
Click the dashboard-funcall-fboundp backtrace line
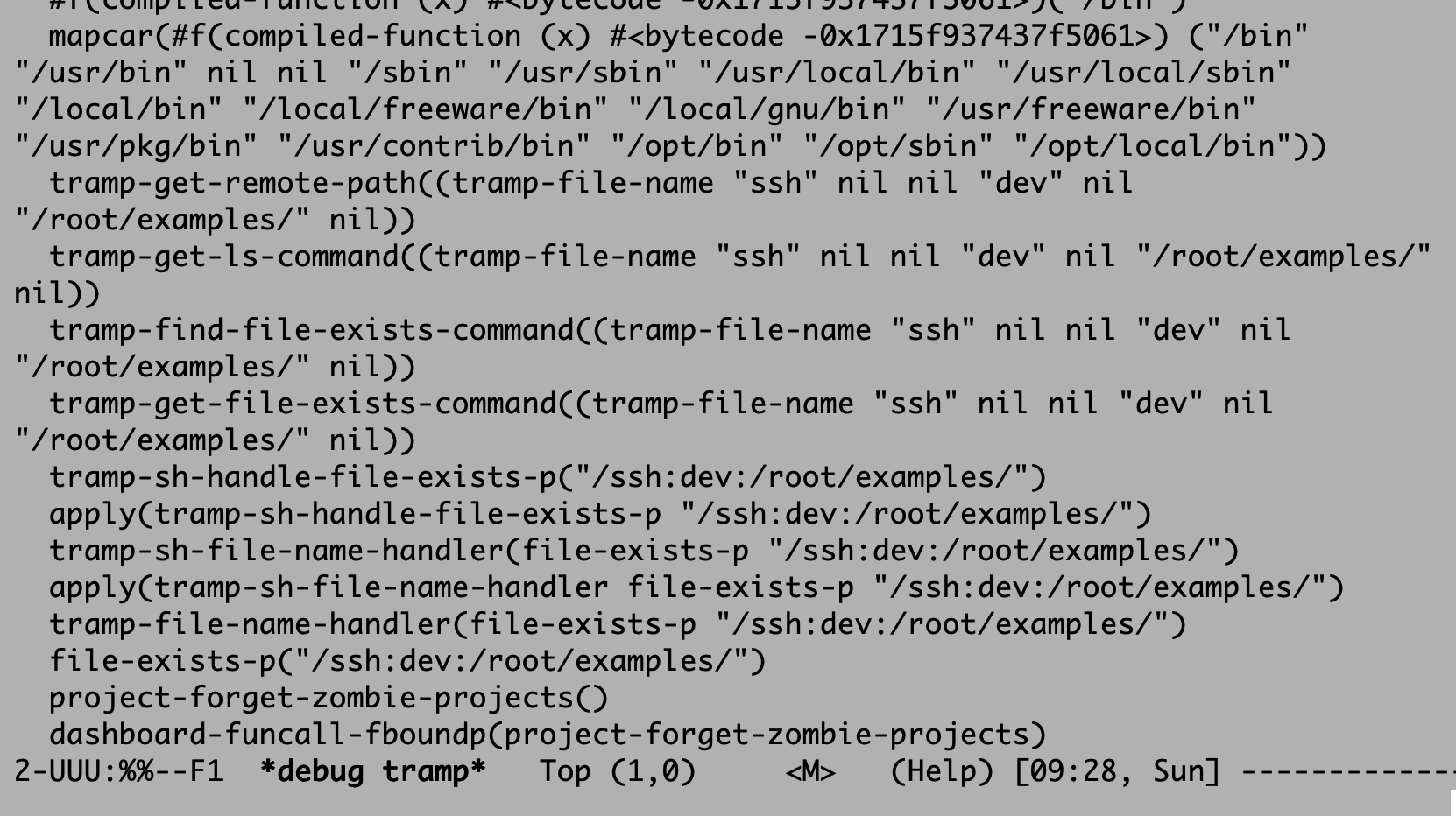click(x=548, y=735)
